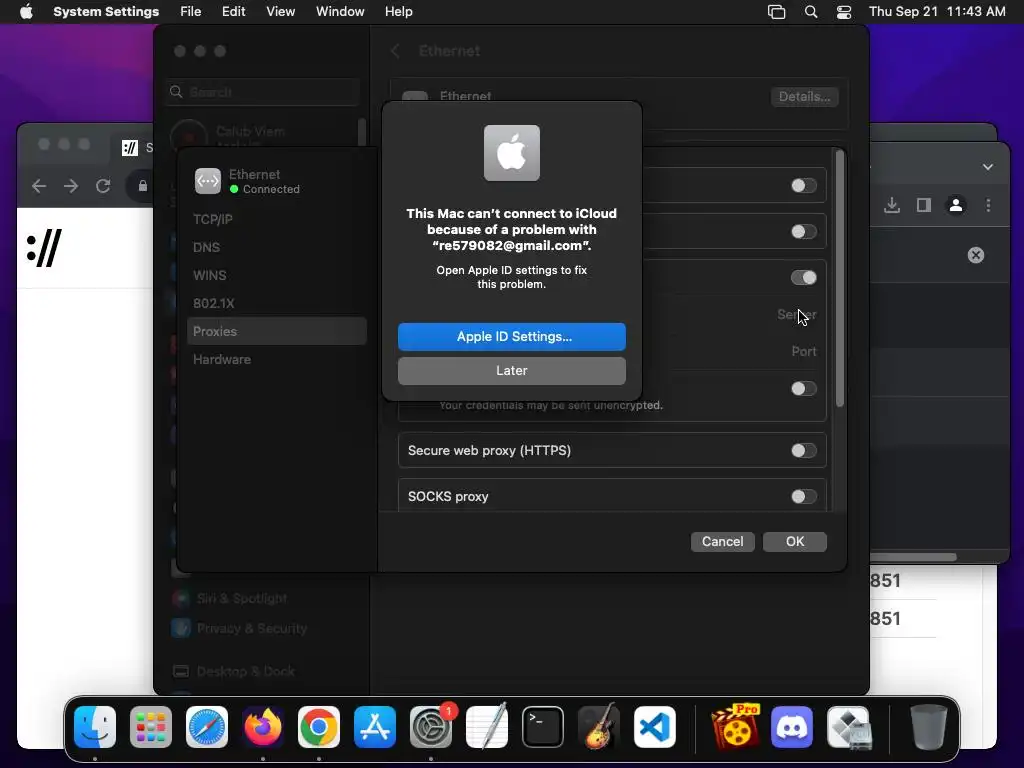Turn off the enabled proxy switch above Server

click(x=803, y=278)
